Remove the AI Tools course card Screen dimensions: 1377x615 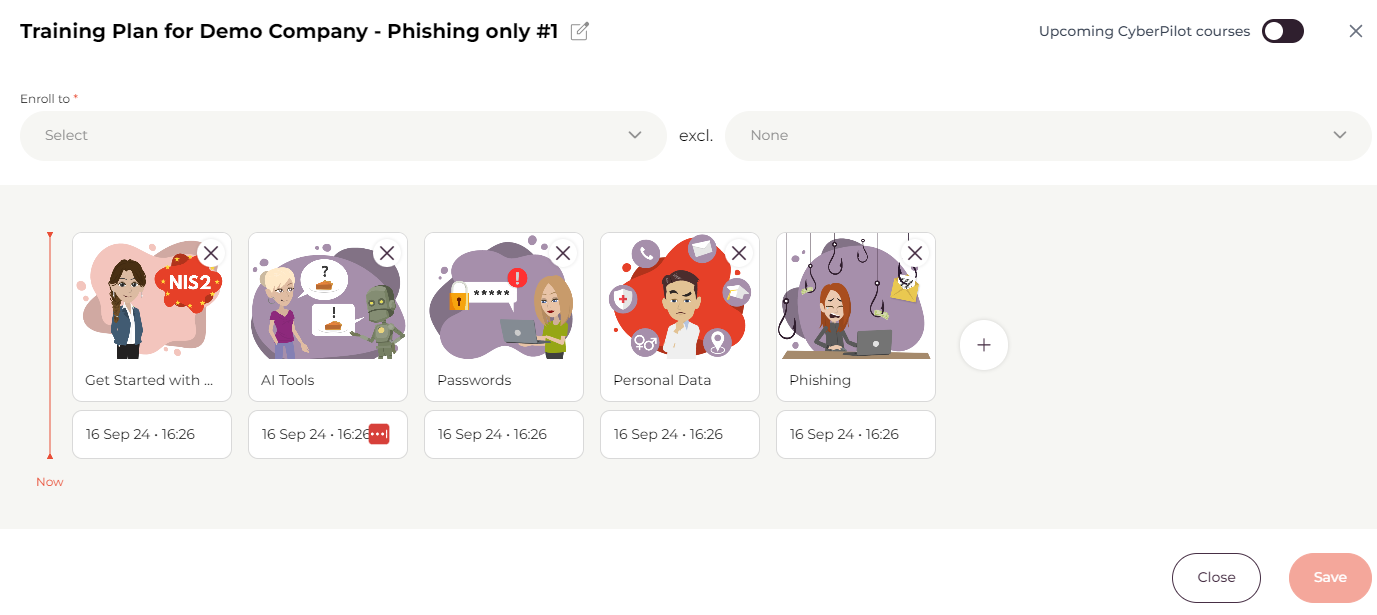click(x=387, y=253)
